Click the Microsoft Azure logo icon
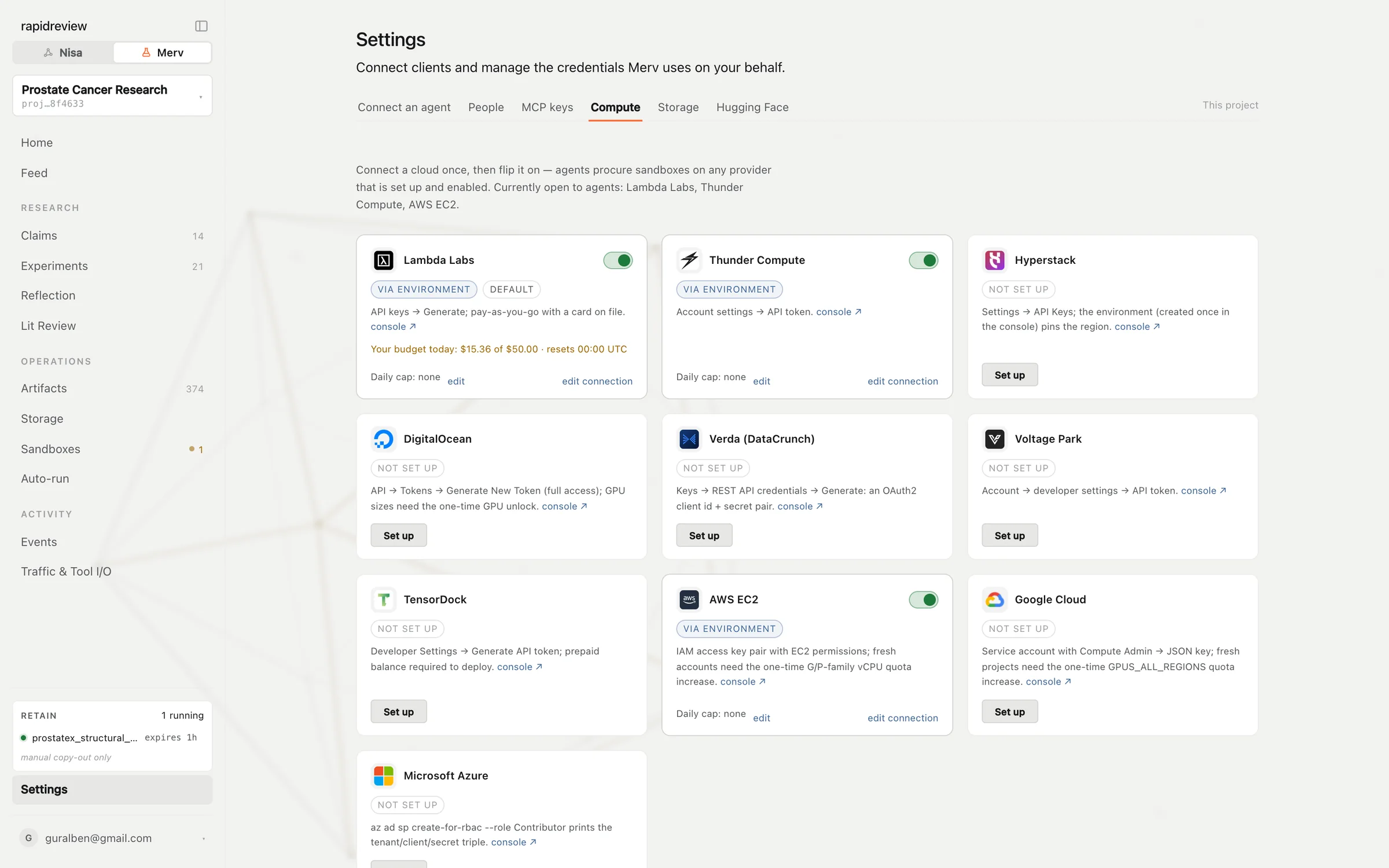Image resolution: width=1389 pixels, height=868 pixels. (x=383, y=776)
